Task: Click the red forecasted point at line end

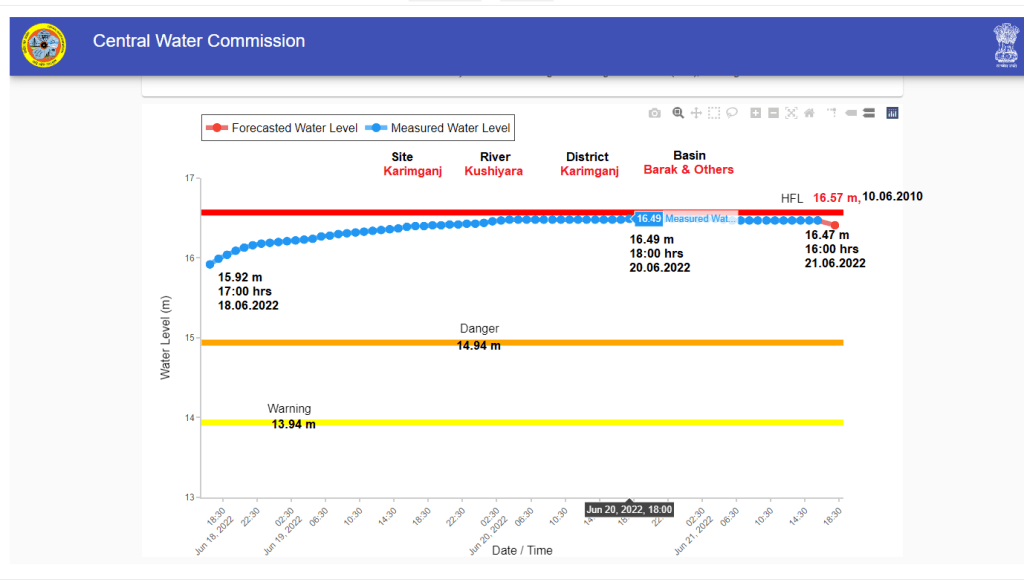Action: (x=835, y=225)
